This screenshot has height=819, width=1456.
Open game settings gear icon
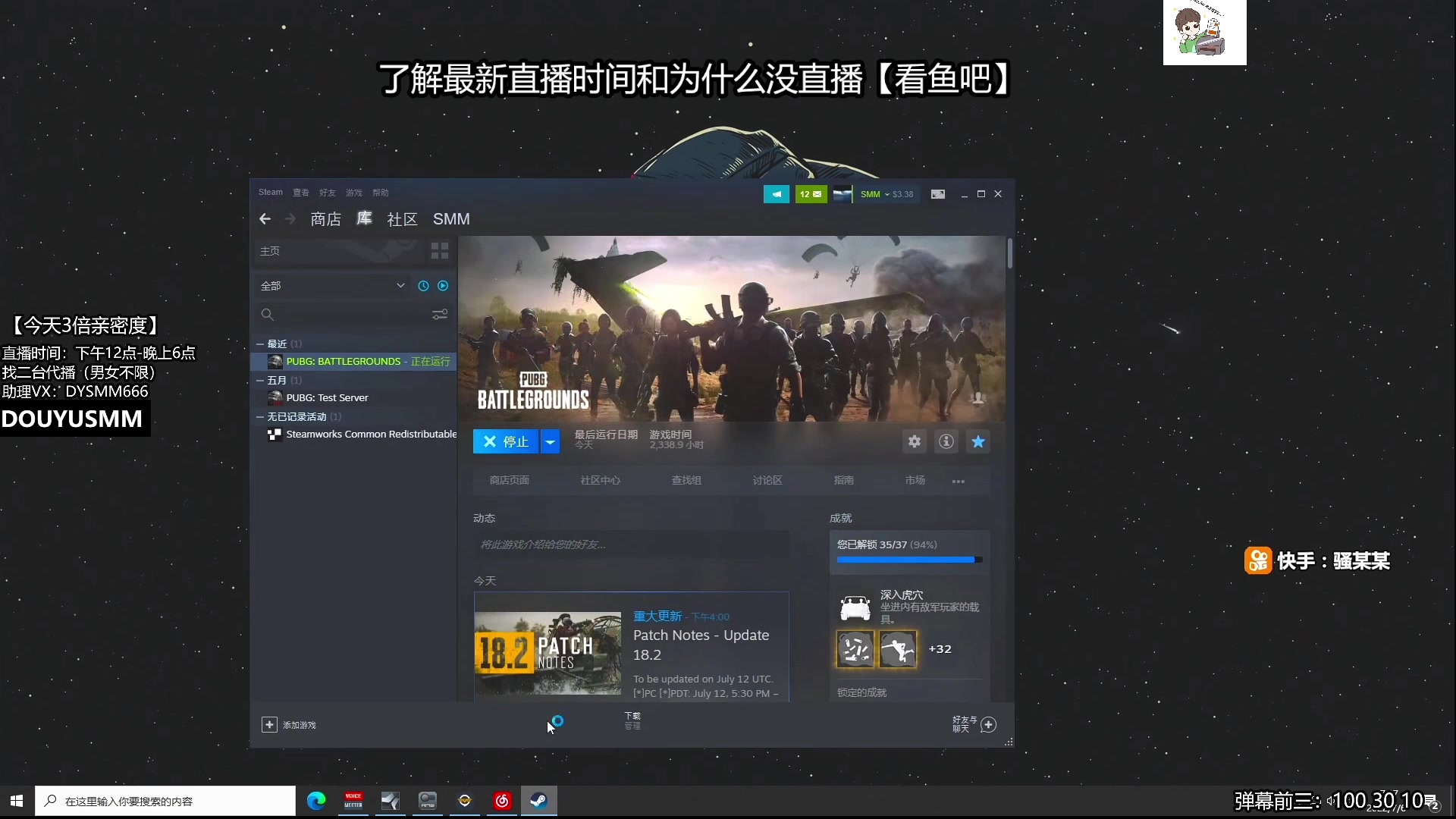915,441
